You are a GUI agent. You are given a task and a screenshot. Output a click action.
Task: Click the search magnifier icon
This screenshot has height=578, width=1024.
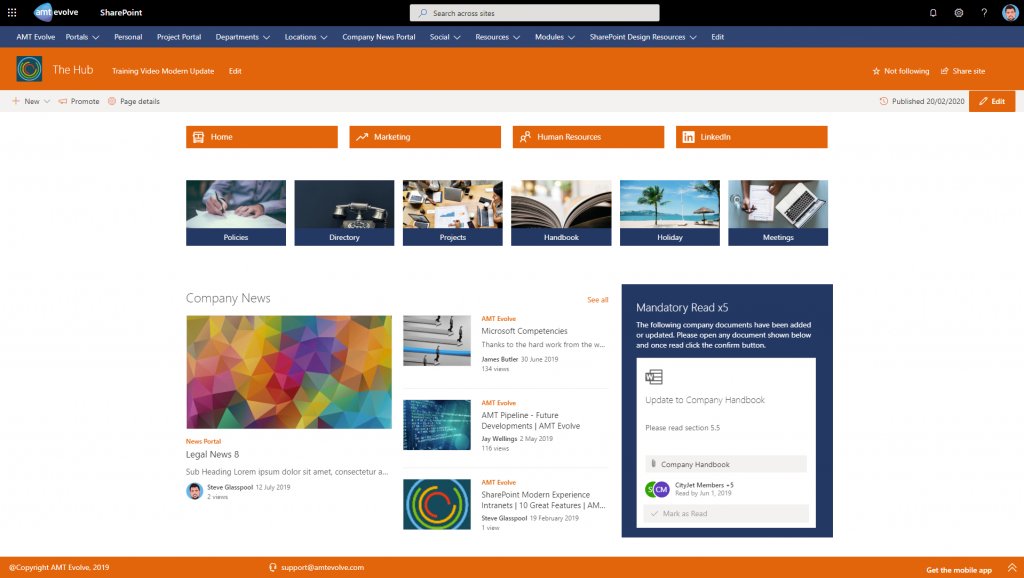[423, 13]
